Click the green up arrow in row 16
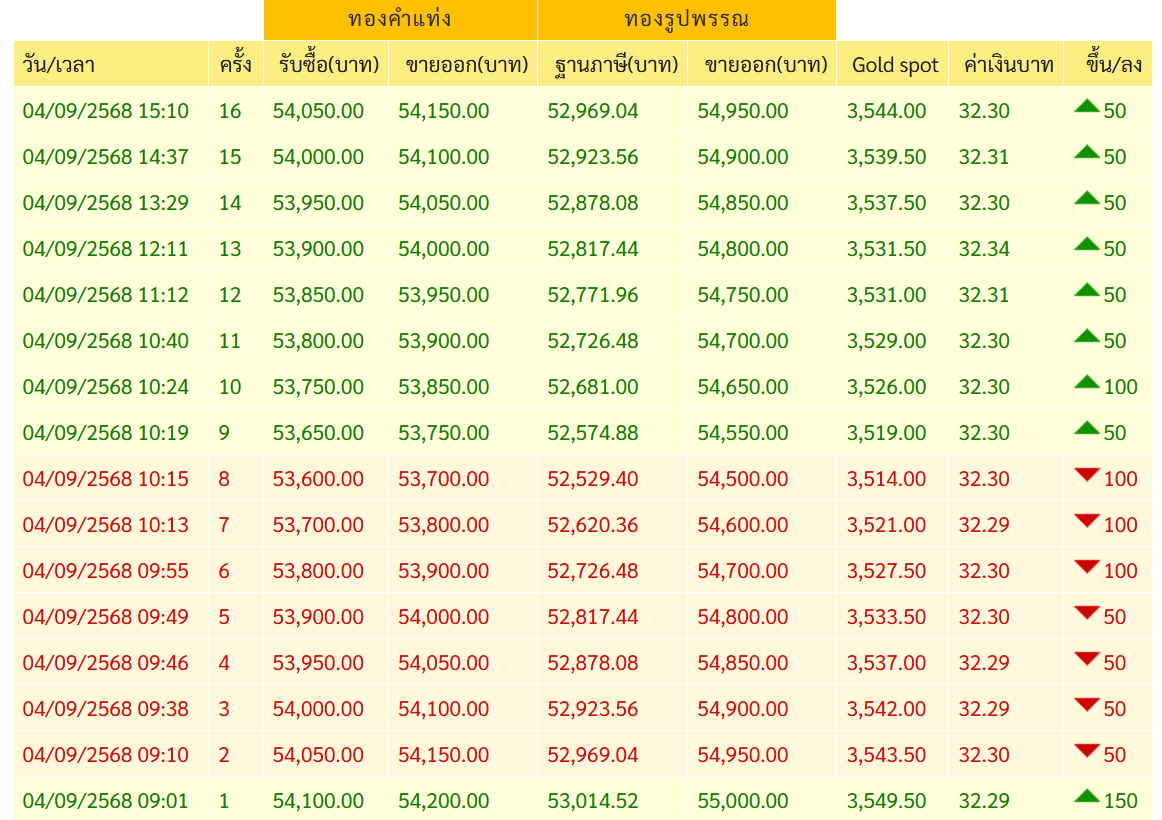 click(x=1086, y=106)
